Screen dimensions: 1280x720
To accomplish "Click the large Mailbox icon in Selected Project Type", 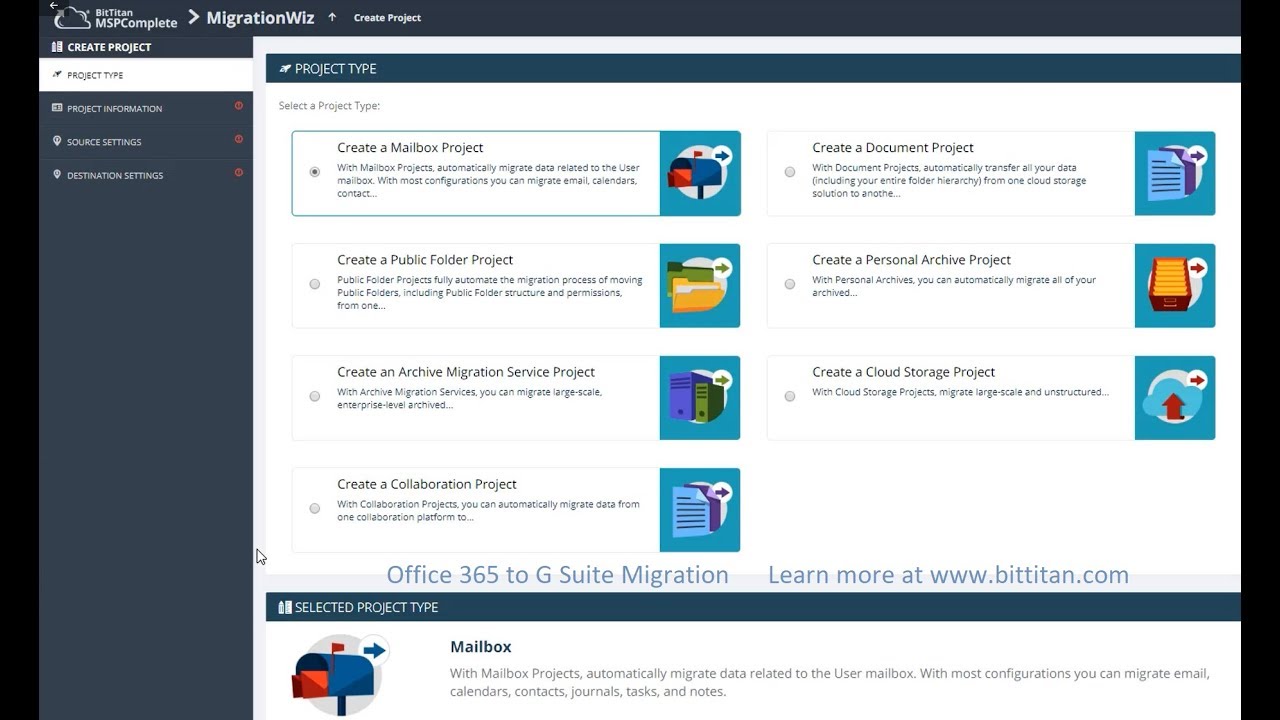I will pos(339,675).
